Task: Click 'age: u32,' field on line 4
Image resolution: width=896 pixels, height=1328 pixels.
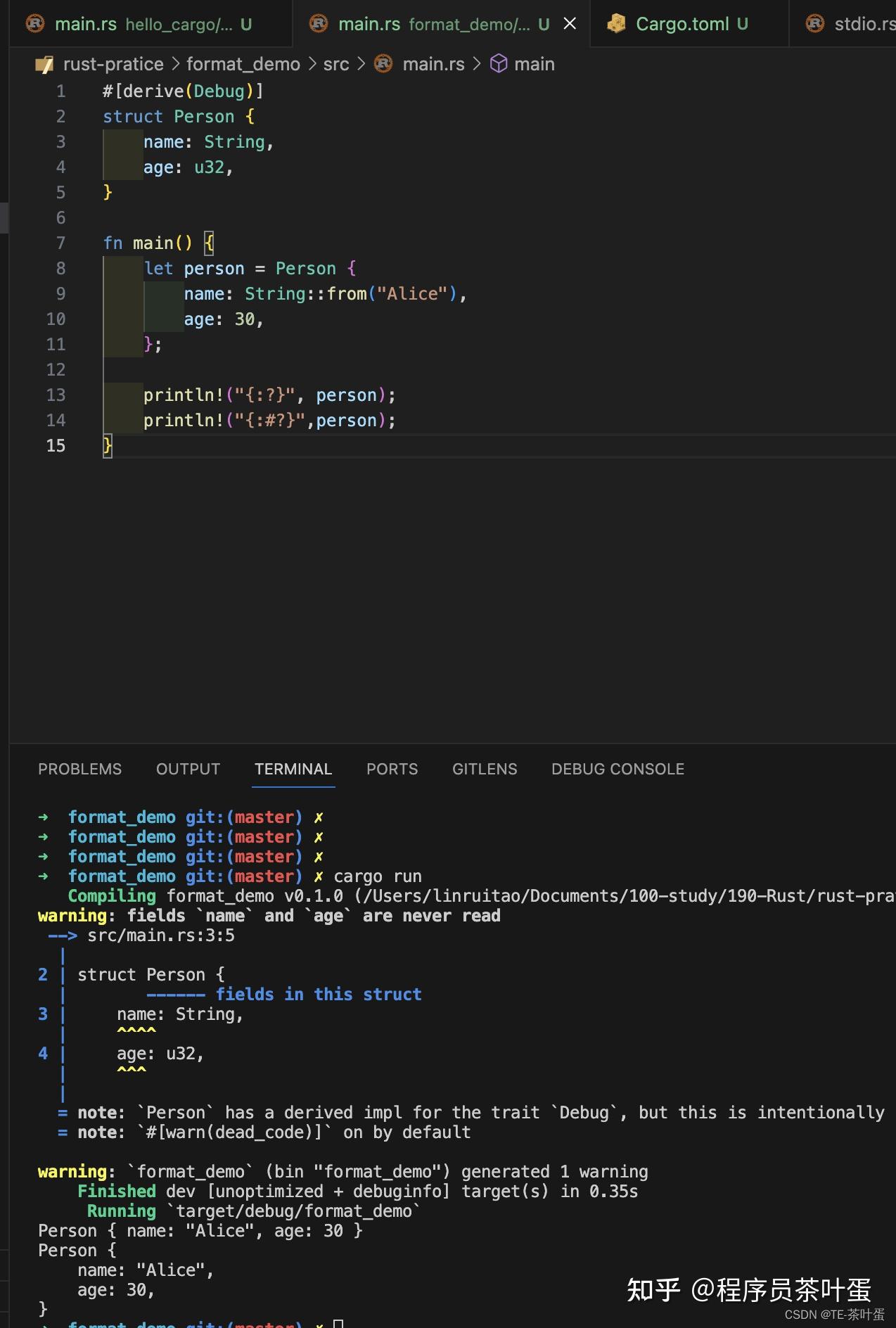Action: click(x=188, y=167)
